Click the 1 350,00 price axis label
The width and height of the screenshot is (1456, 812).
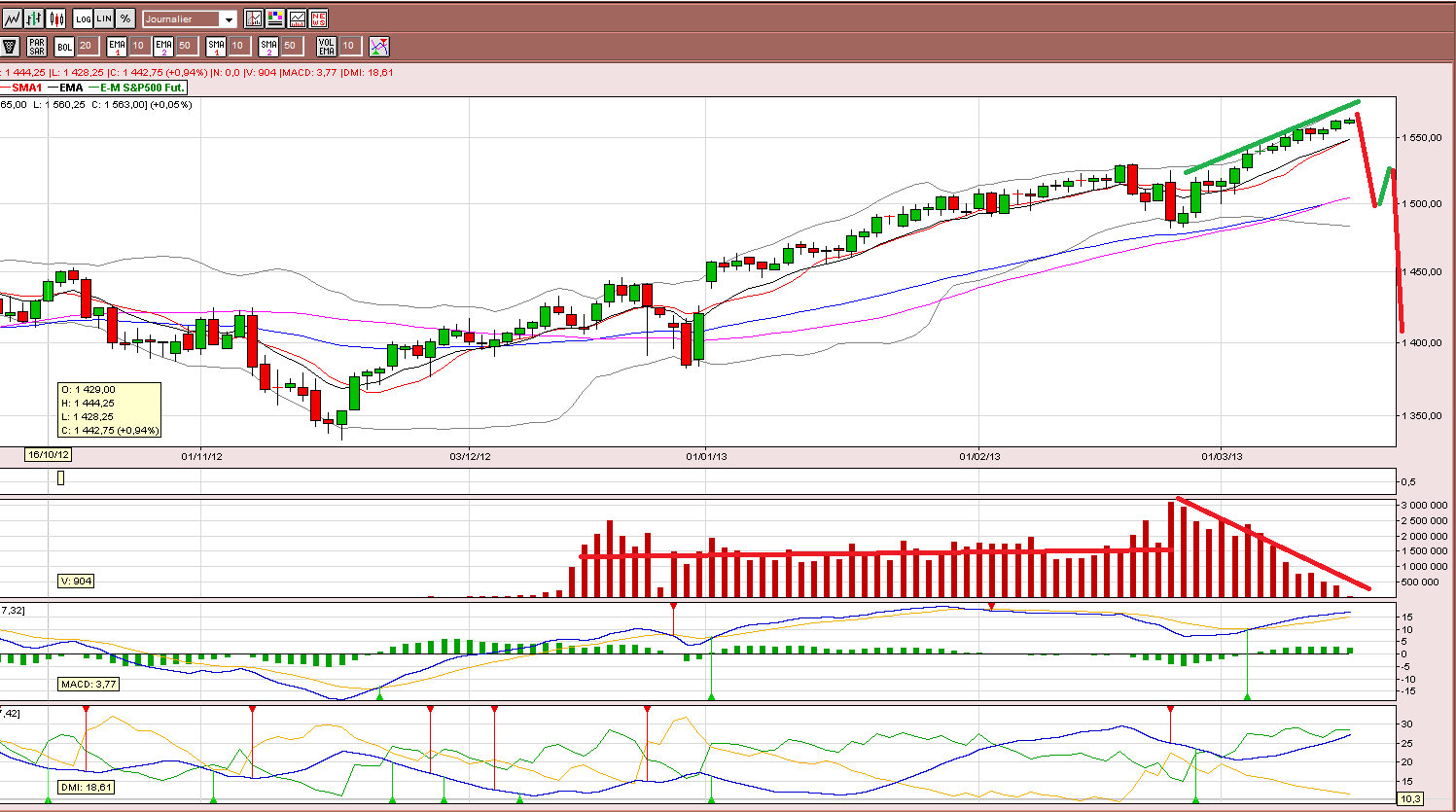point(1421,416)
